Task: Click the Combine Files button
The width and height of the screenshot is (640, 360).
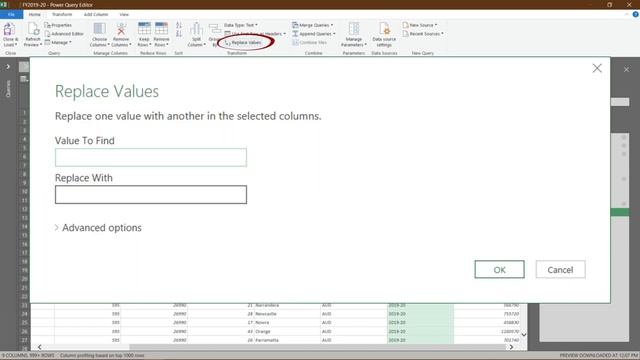Action: 309,42
